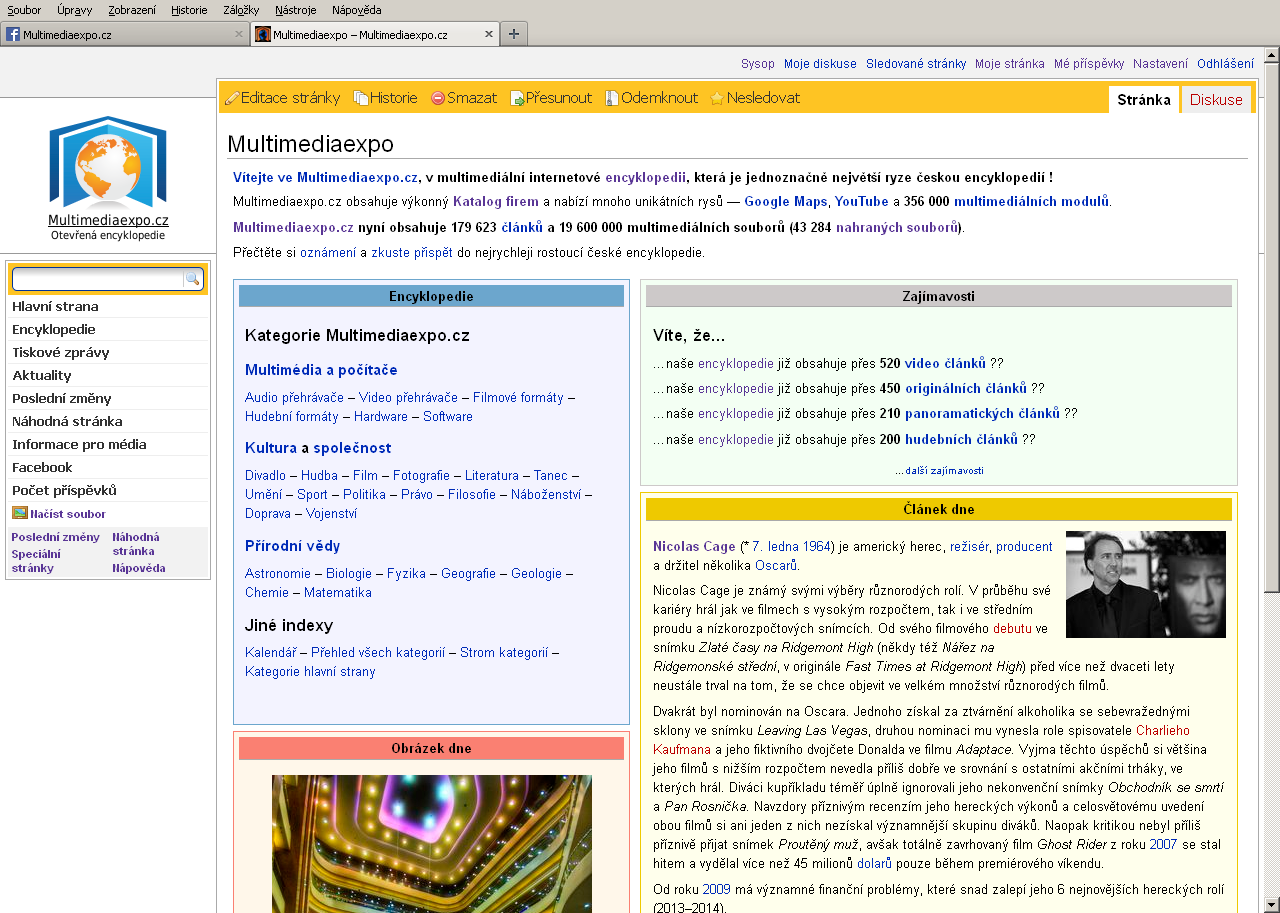Click the magnifier search icon in sidebar
1280x913 pixels.
[x=192, y=279]
